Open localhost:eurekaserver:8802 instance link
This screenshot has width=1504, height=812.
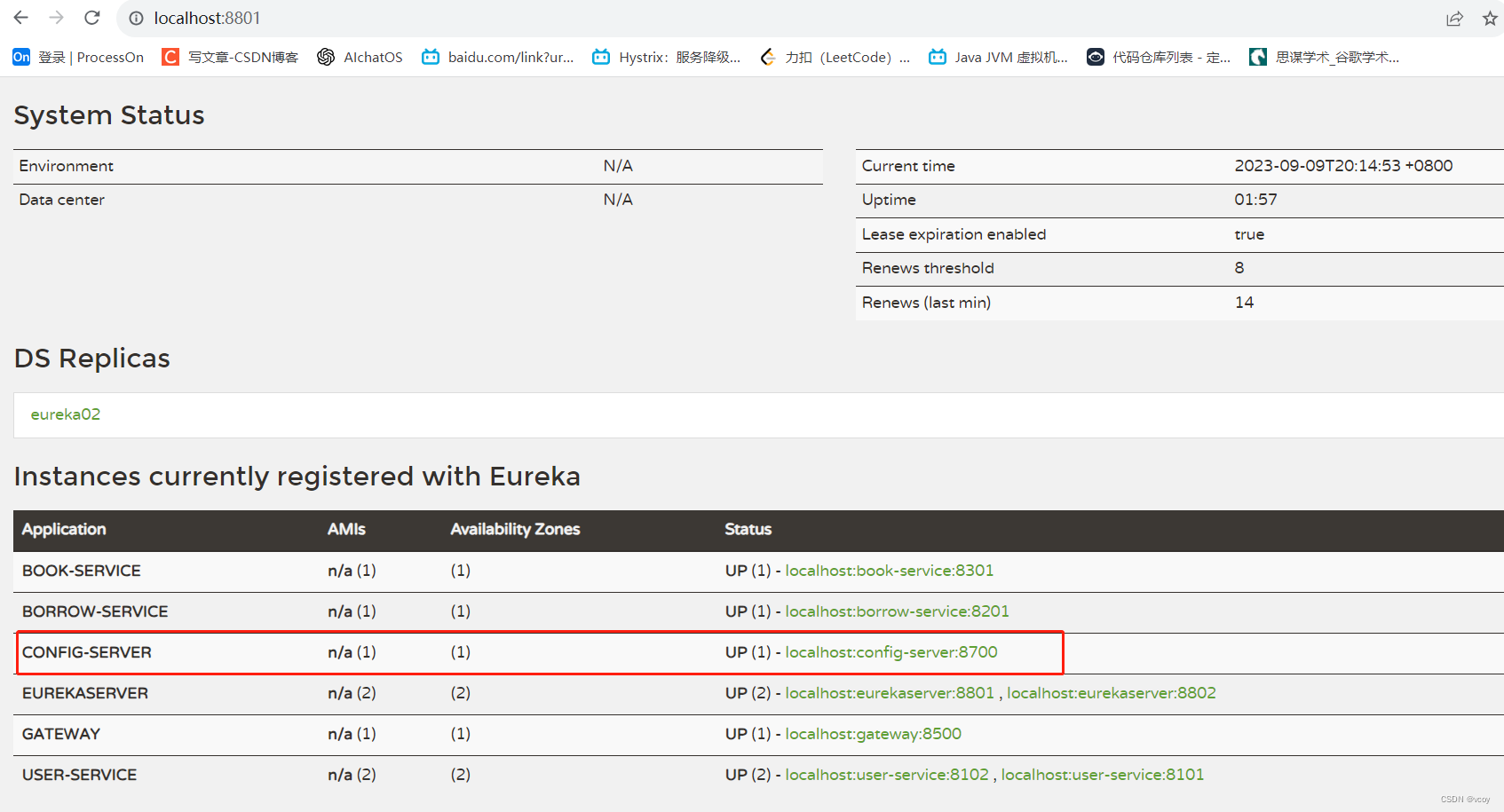click(x=1112, y=693)
